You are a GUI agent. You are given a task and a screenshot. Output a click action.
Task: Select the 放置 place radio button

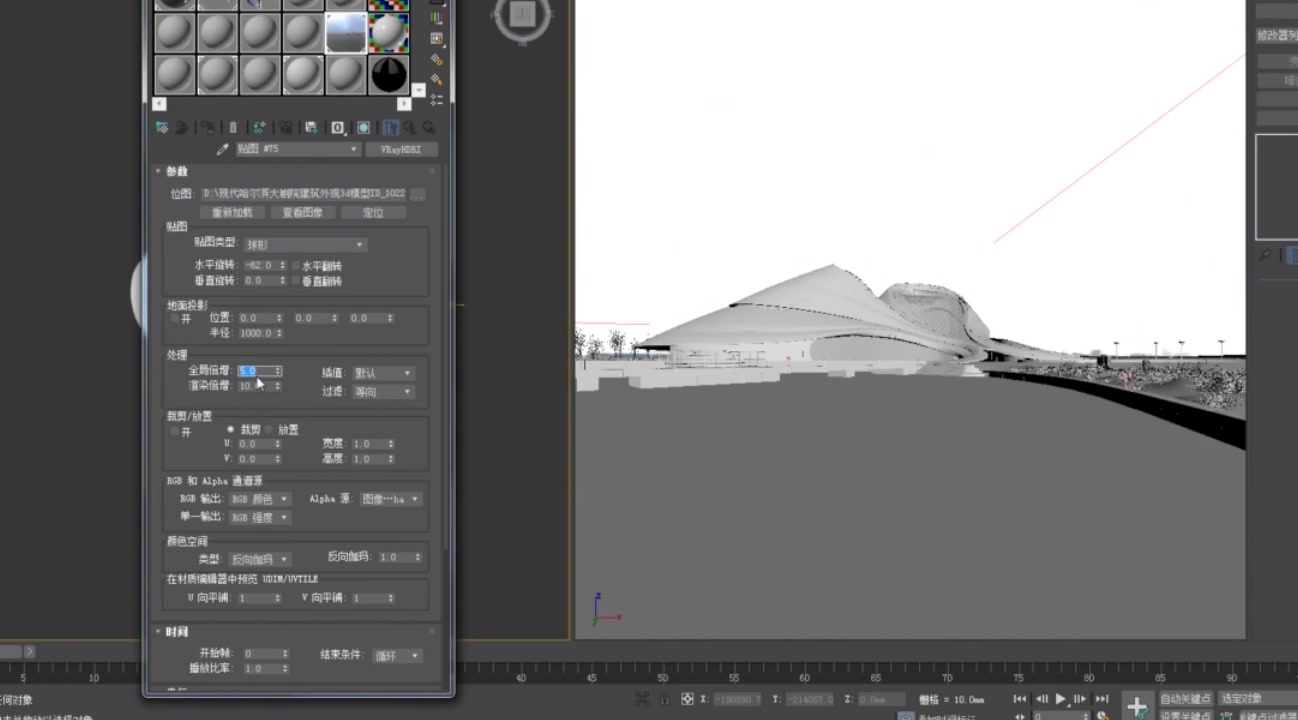click(x=268, y=430)
